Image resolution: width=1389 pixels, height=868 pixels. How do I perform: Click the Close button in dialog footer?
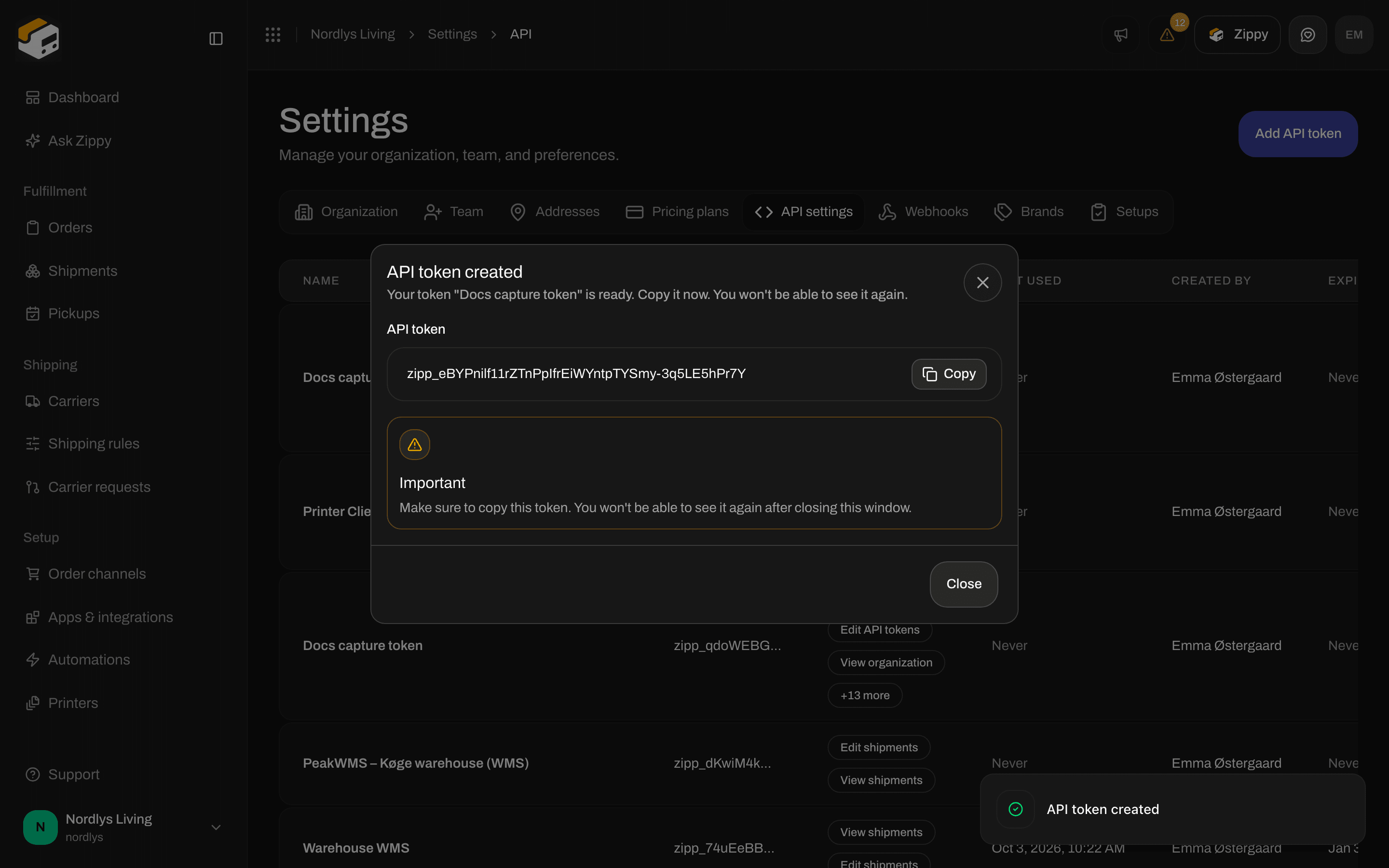pos(964,584)
